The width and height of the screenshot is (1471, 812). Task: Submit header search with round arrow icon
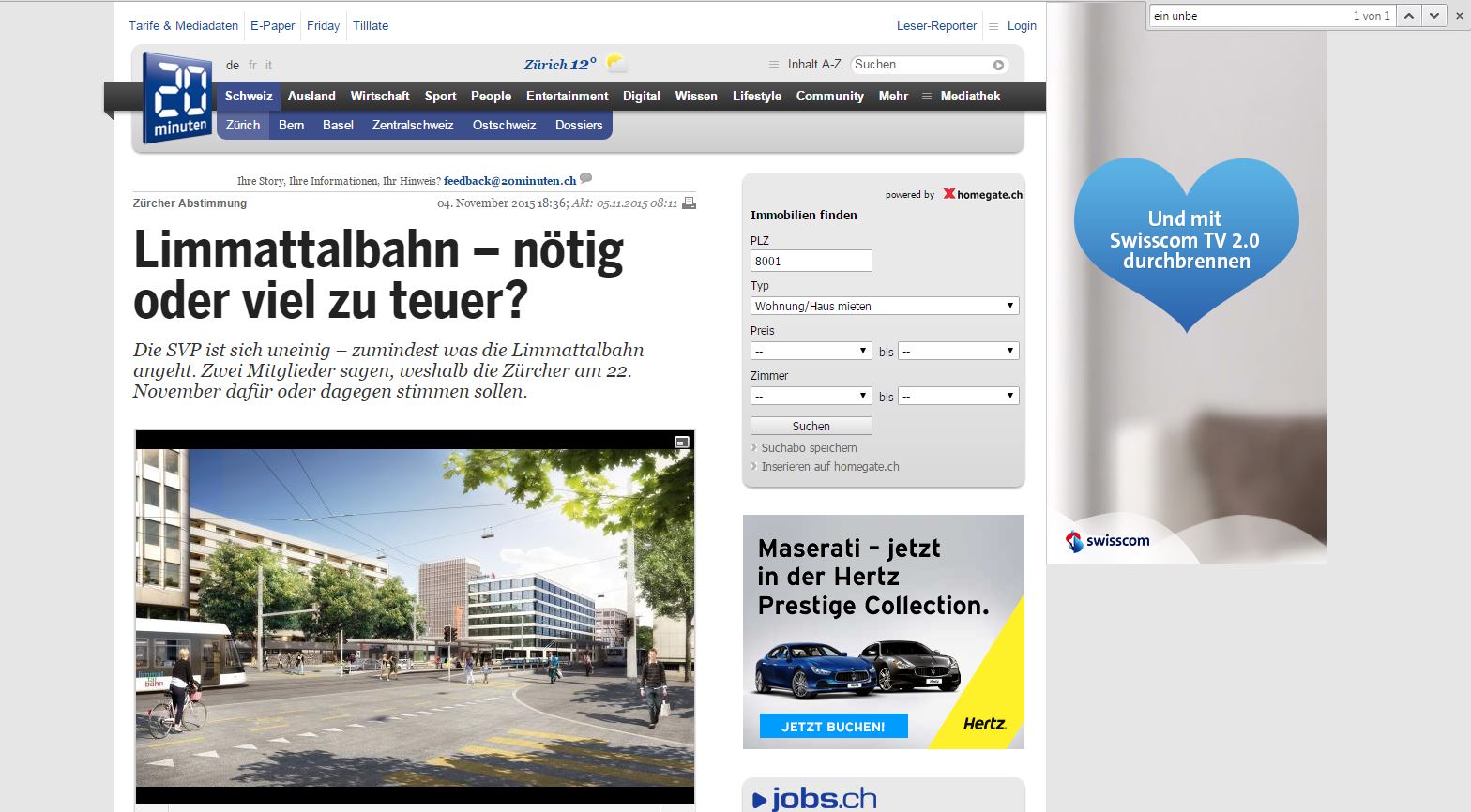click(999, 65)
